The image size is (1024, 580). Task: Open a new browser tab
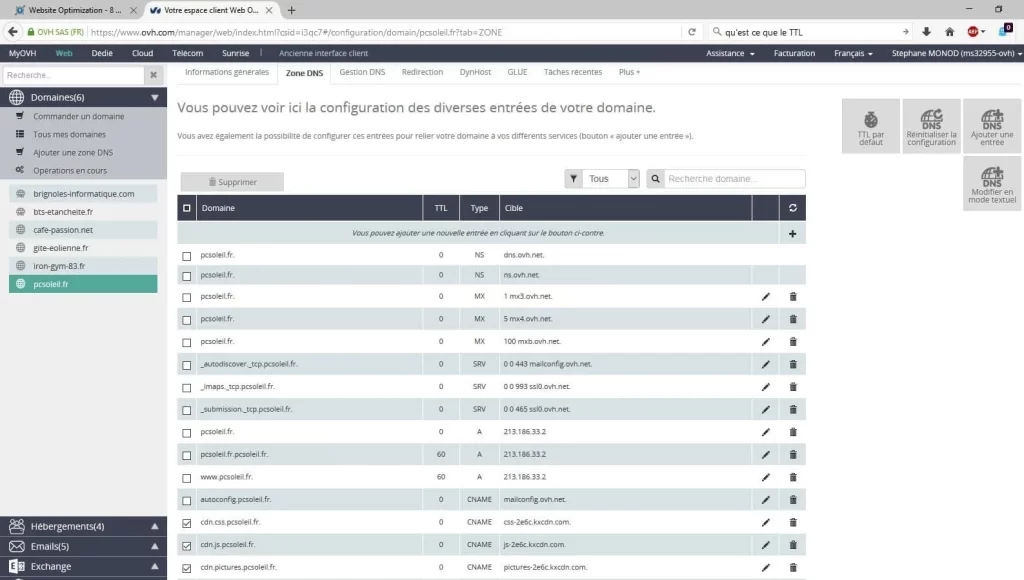(x=291, y=10)
